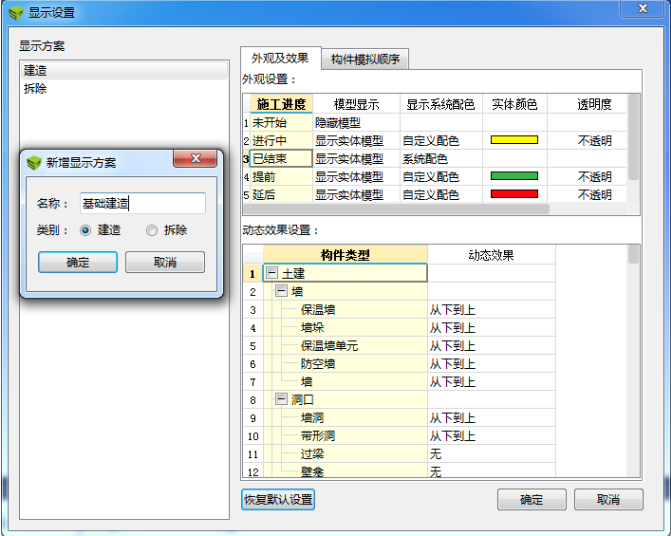Screen dimensions: 671x536
Task: Click the green color swatch for 提前
Action: coord(514,176)
